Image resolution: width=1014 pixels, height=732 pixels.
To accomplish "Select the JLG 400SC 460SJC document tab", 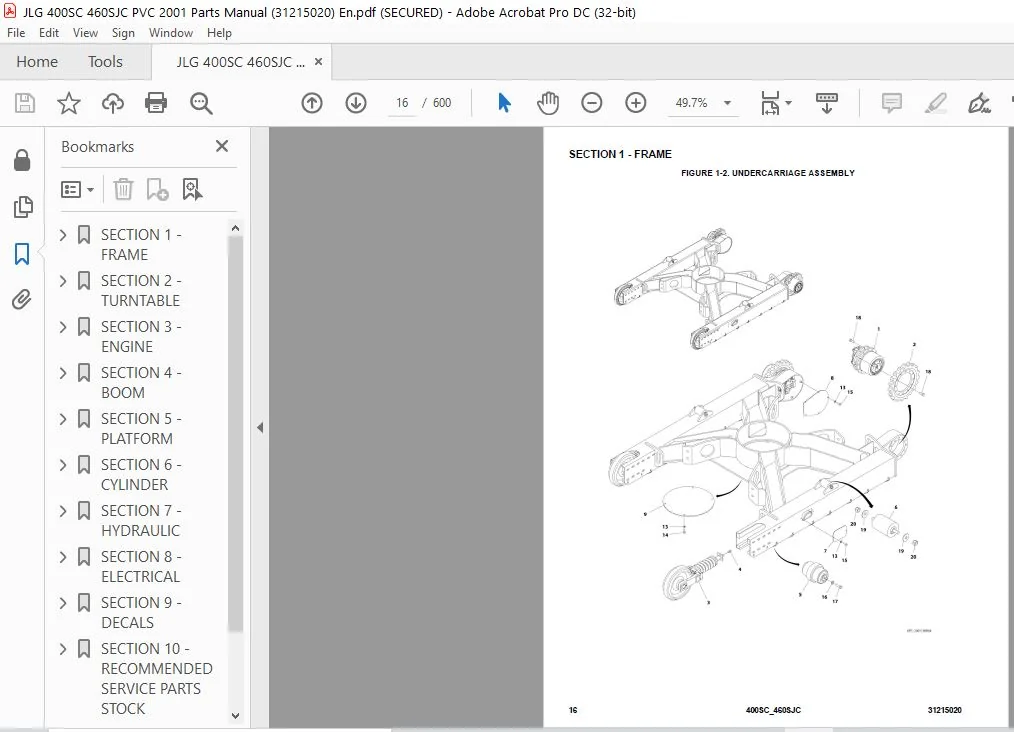I will pos(241,62).
